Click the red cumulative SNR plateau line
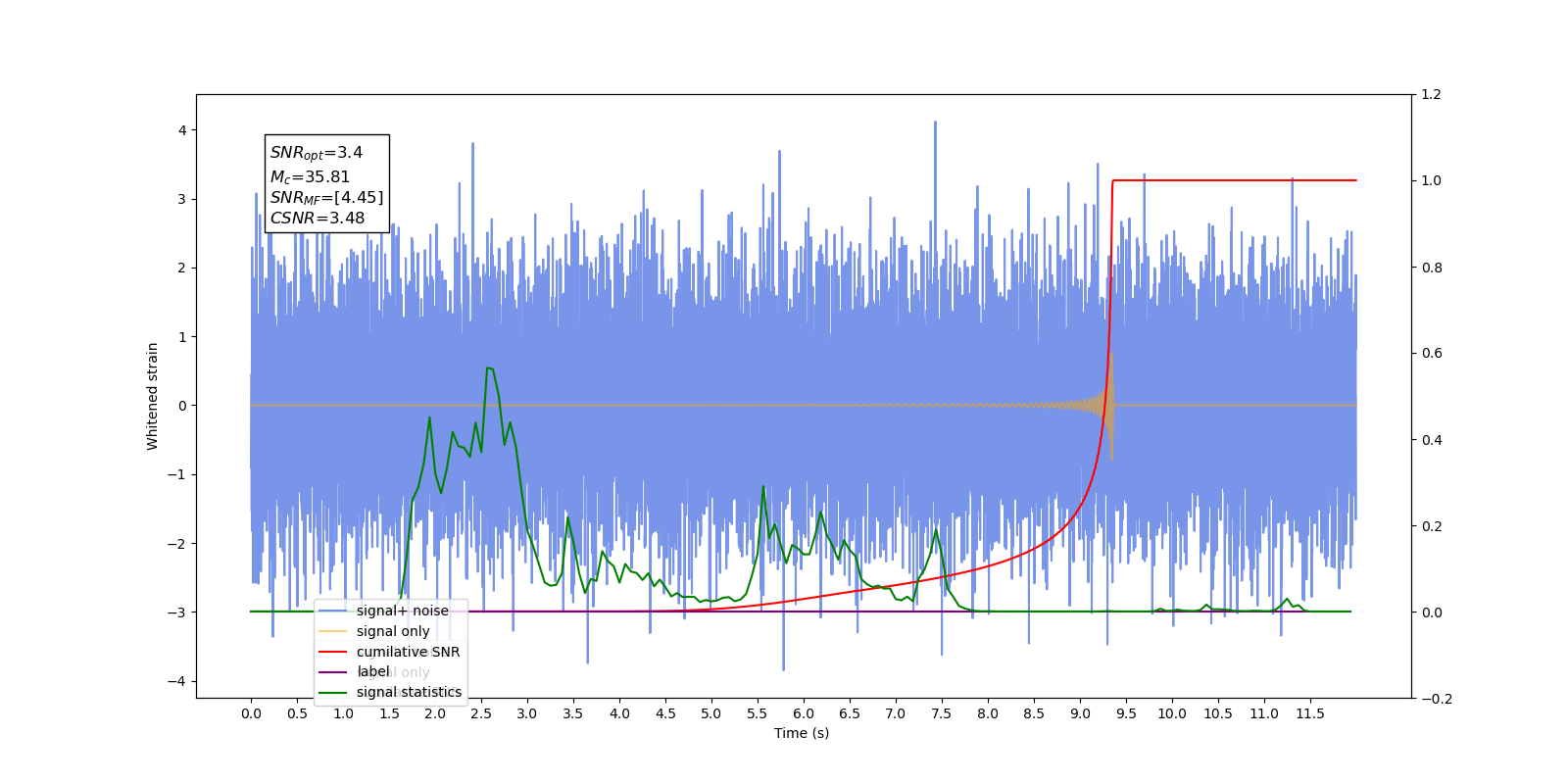The height and width of the screenshot is (784, 1568). 1235,180
